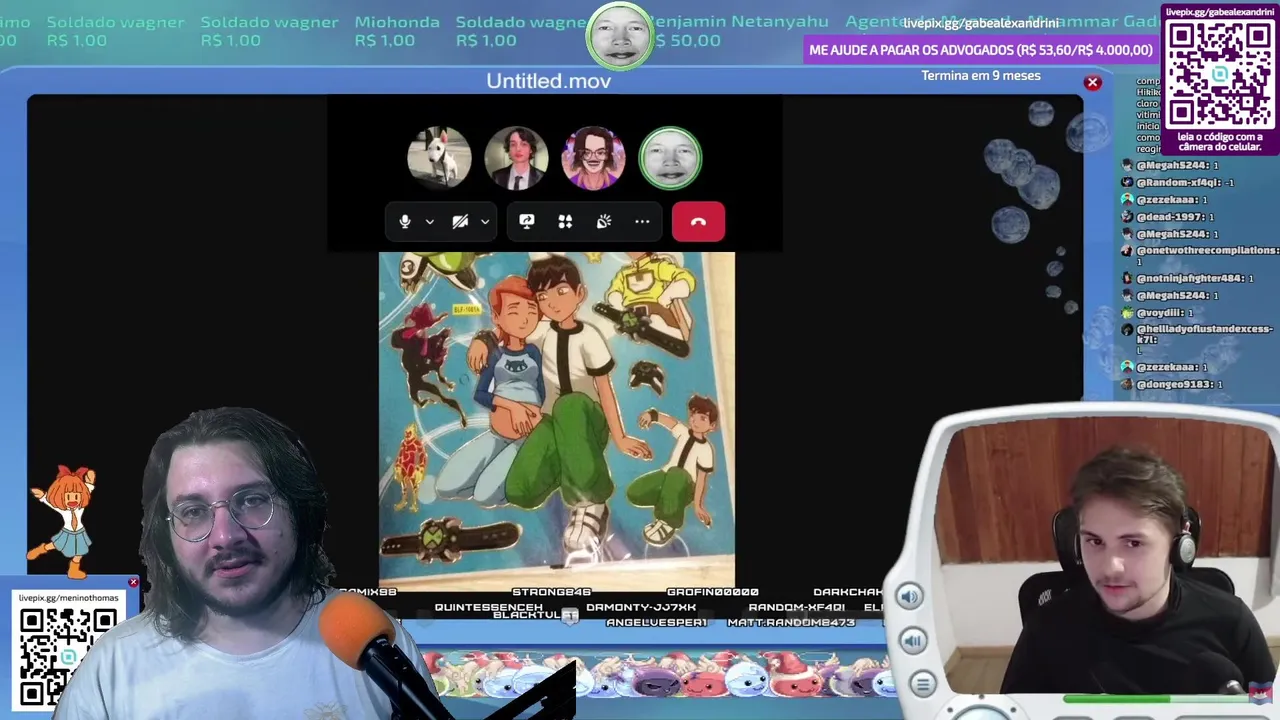Select DAMONTY-JJ7XK in the name ticker
The height and width of the screenshot is (720, 1280).
pyautogui.click(x=641, y=607)
